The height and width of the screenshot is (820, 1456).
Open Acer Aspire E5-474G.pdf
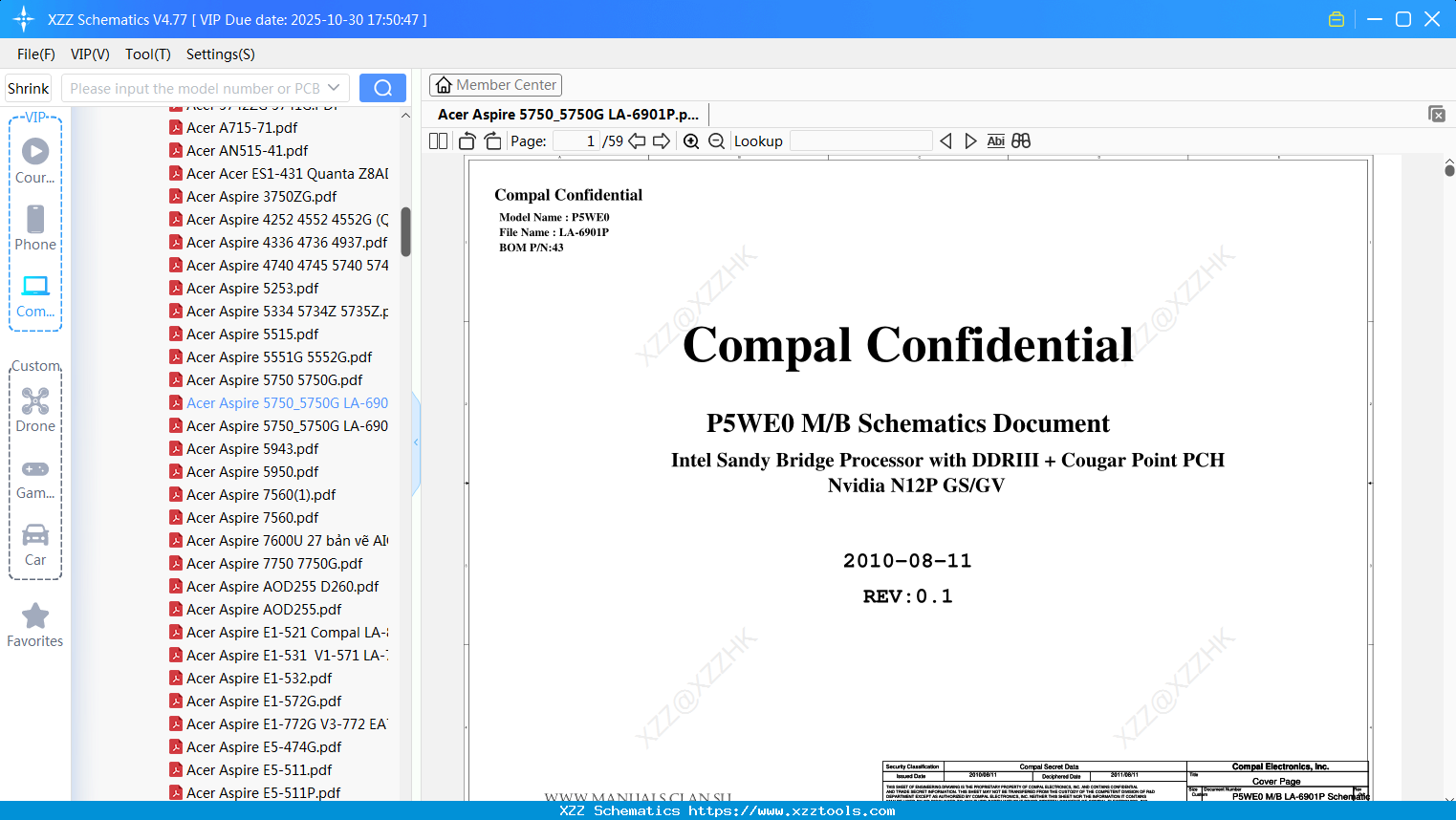point(264,746)
